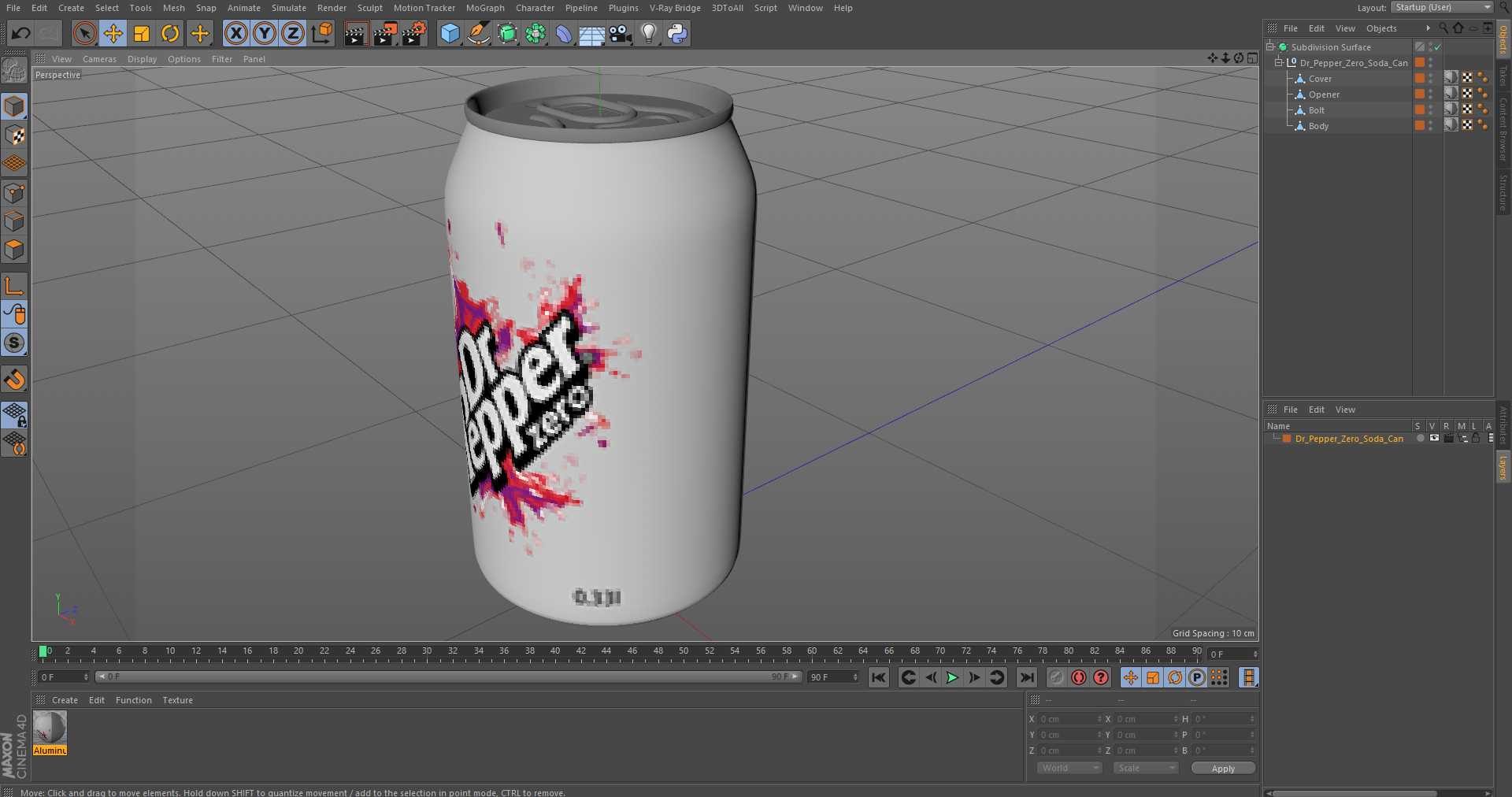Click Cover layer color swatch
This screenshot has width=1512, height=797.
pyautogui.click(x=1419, y=79)
